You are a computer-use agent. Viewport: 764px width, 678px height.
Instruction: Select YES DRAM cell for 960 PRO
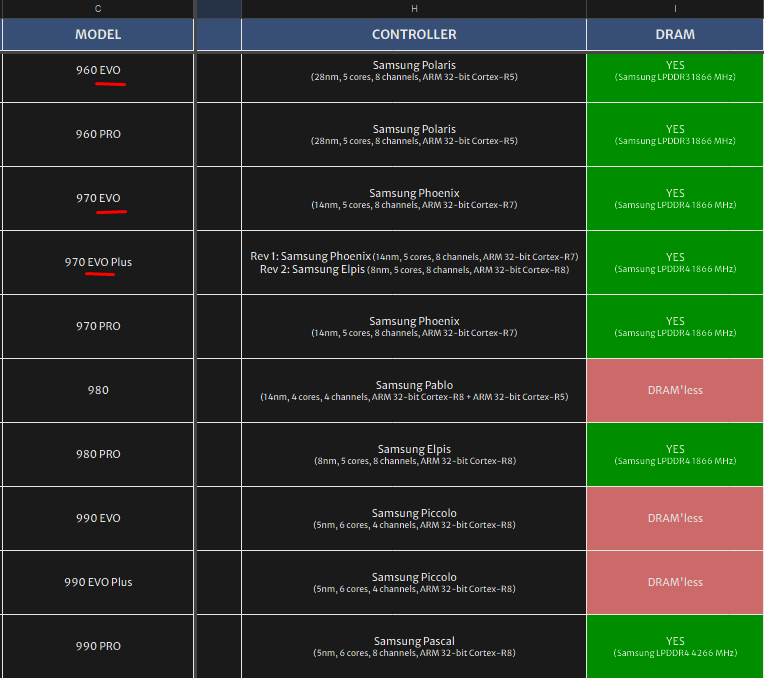click(675, 135)
